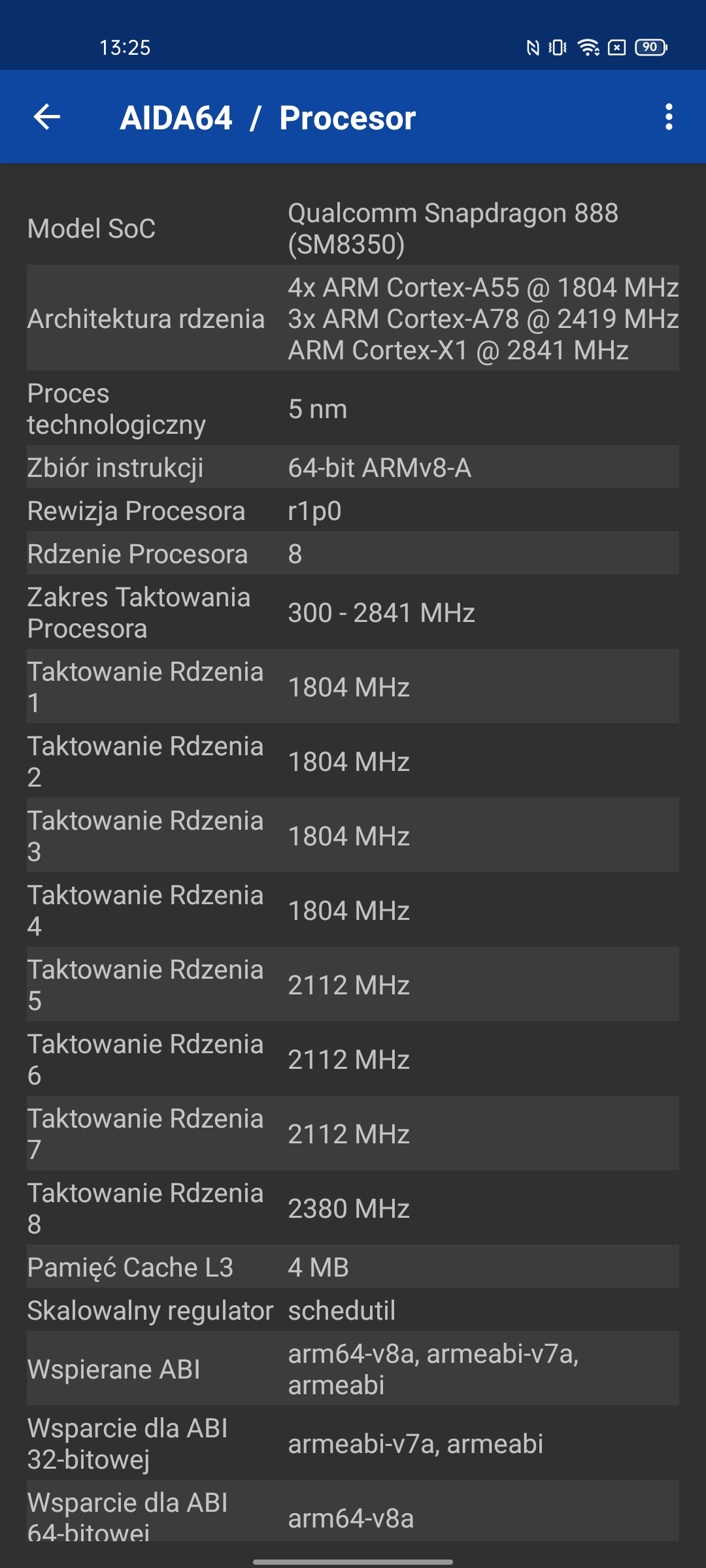Select the Wspierane ABI row
706x1568 pixels.
(x=353, y=1369)
